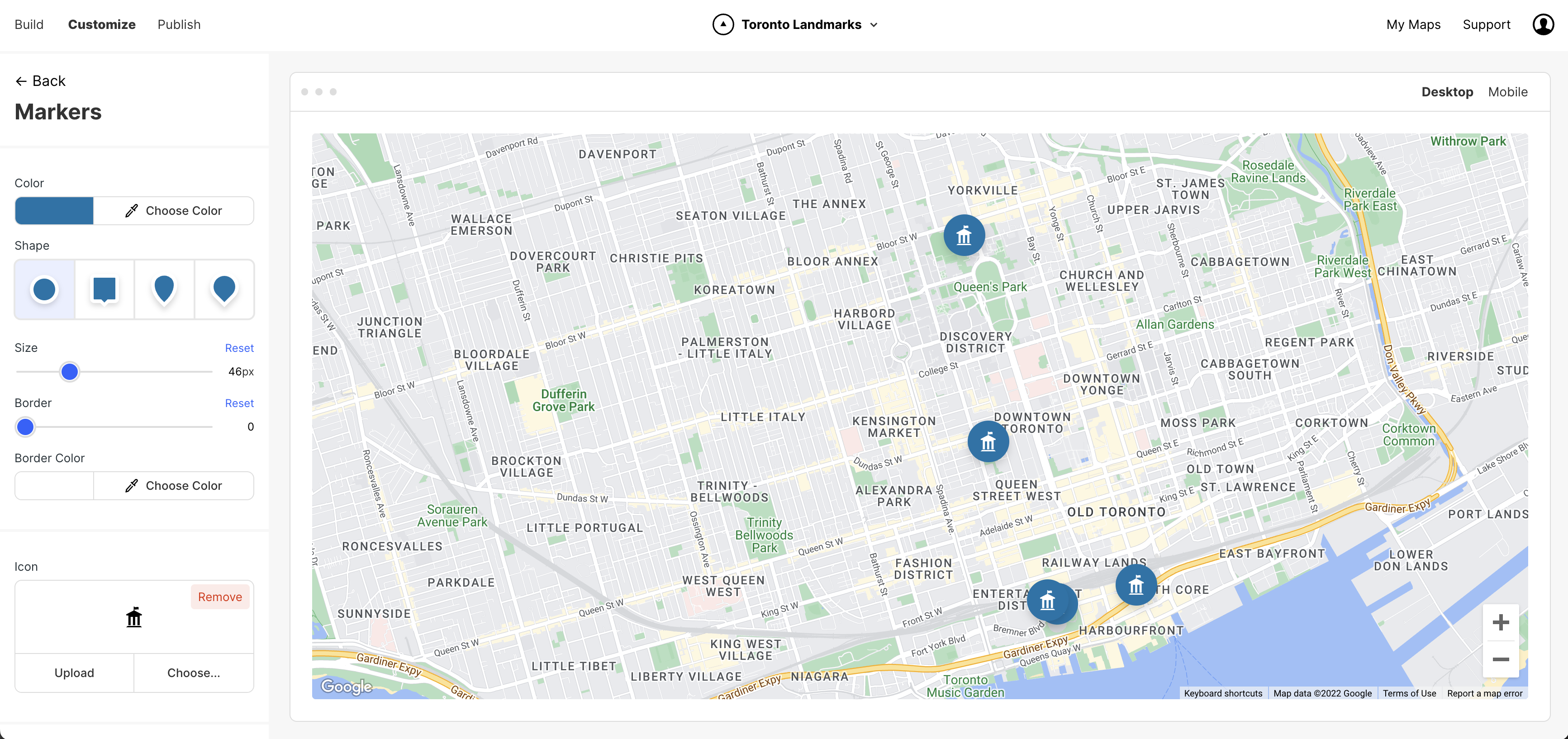
Task: Click the blue marker color swatch
Action: (x=54, y=211)
